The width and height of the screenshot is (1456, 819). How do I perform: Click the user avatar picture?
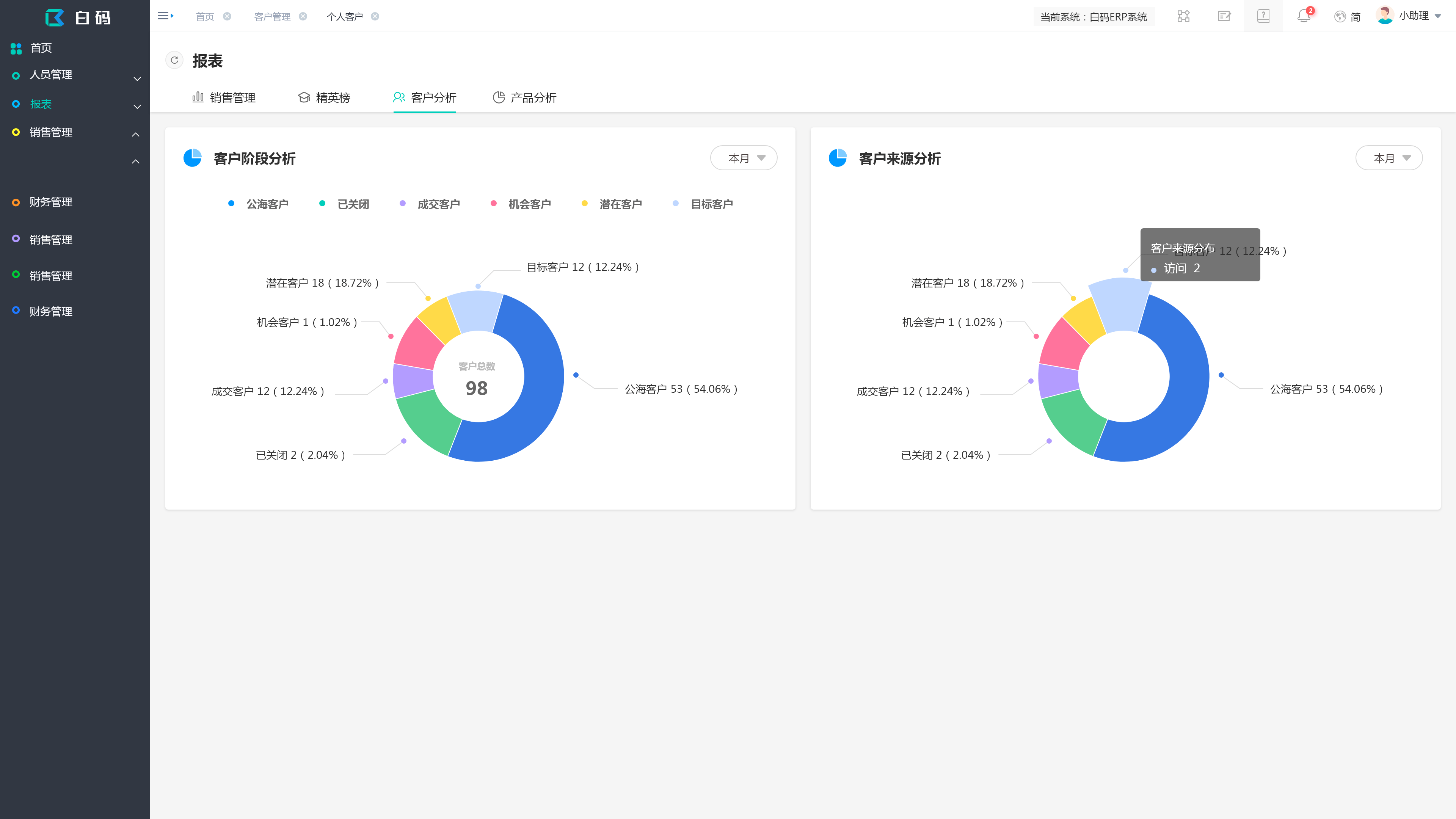(x=1385, y=15)
